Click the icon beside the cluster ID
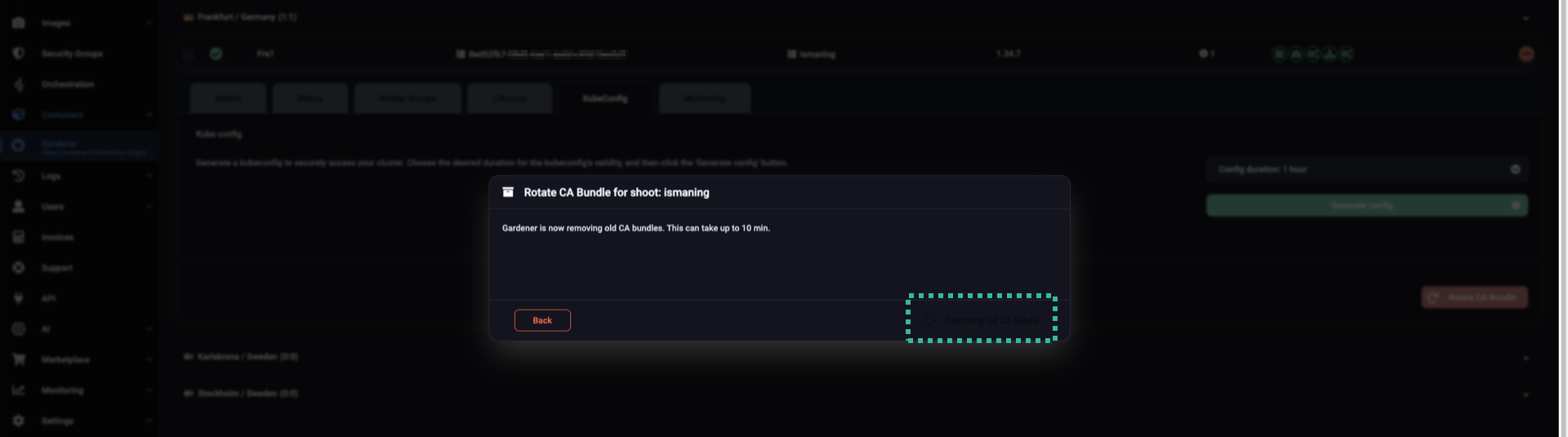 click(461, 54)
